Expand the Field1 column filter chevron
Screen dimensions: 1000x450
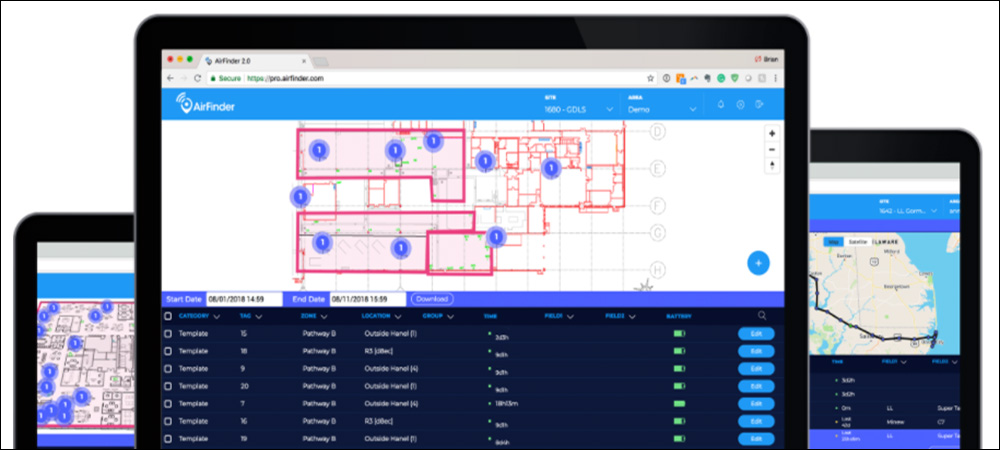(571, 316)
